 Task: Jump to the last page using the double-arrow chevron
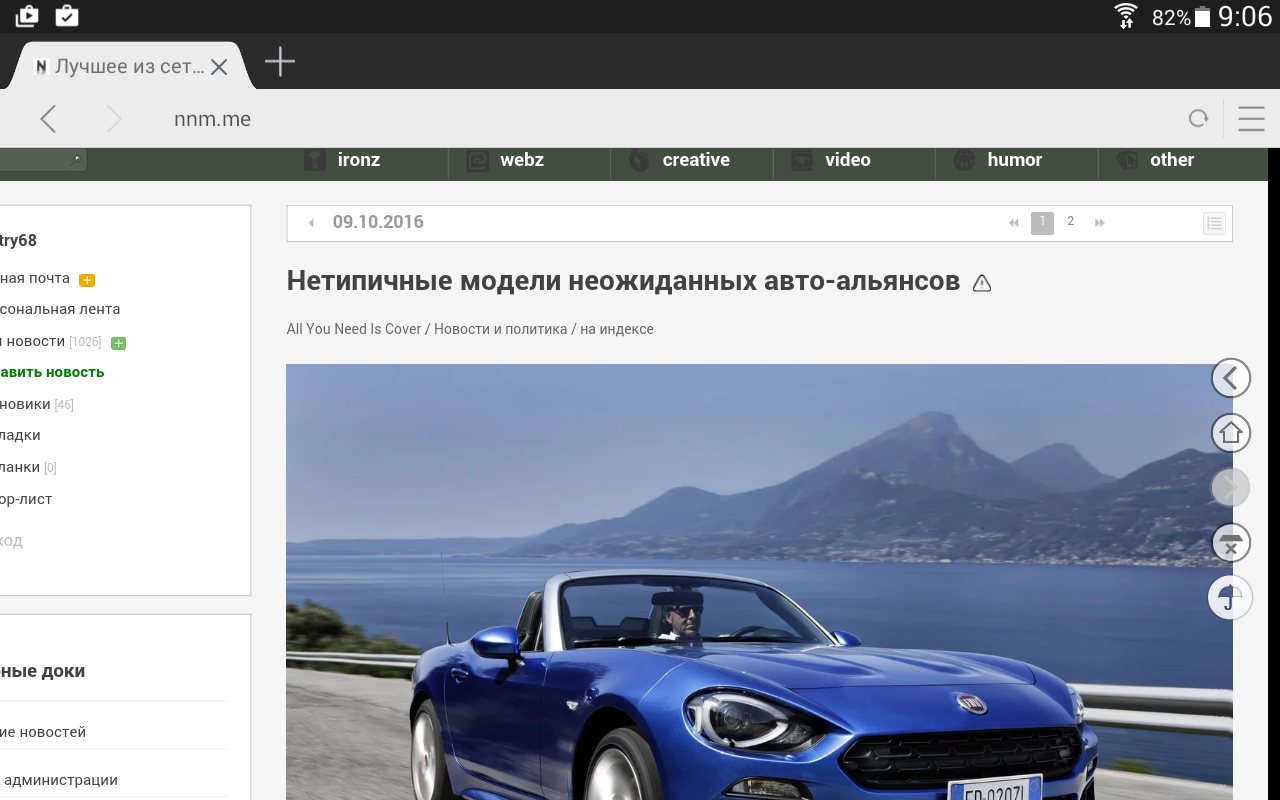point(1099,222)
